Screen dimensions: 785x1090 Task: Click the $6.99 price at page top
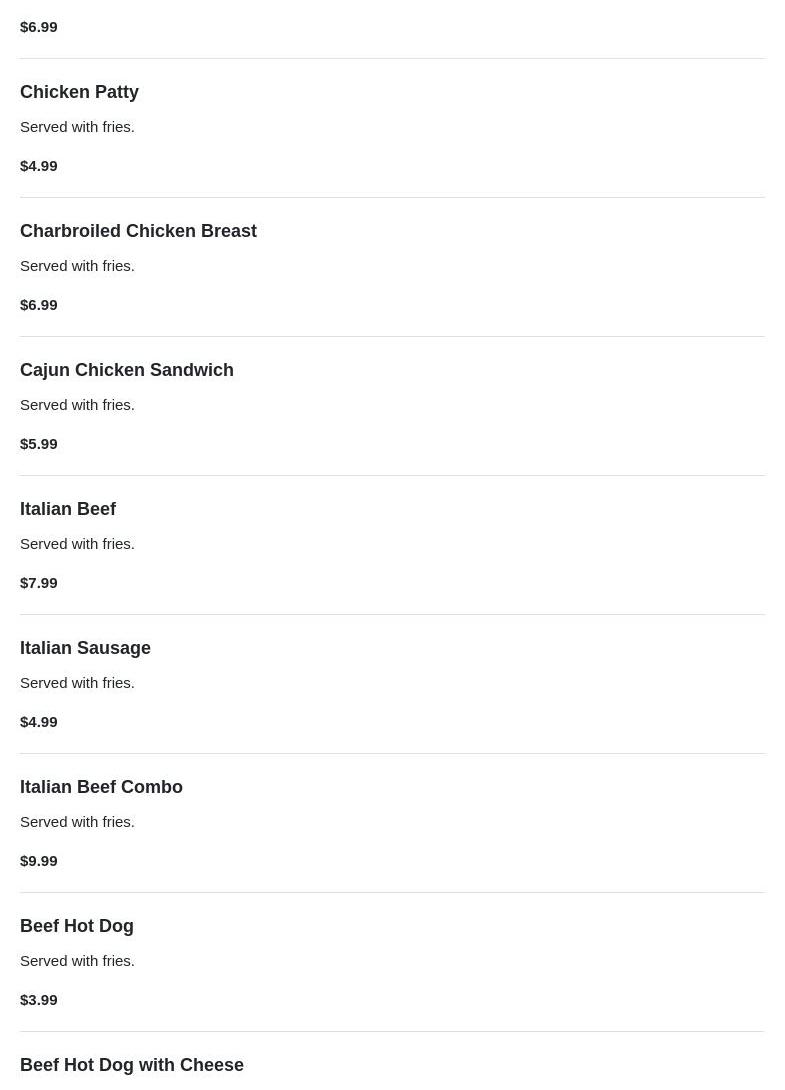click(x=39, y=27)
